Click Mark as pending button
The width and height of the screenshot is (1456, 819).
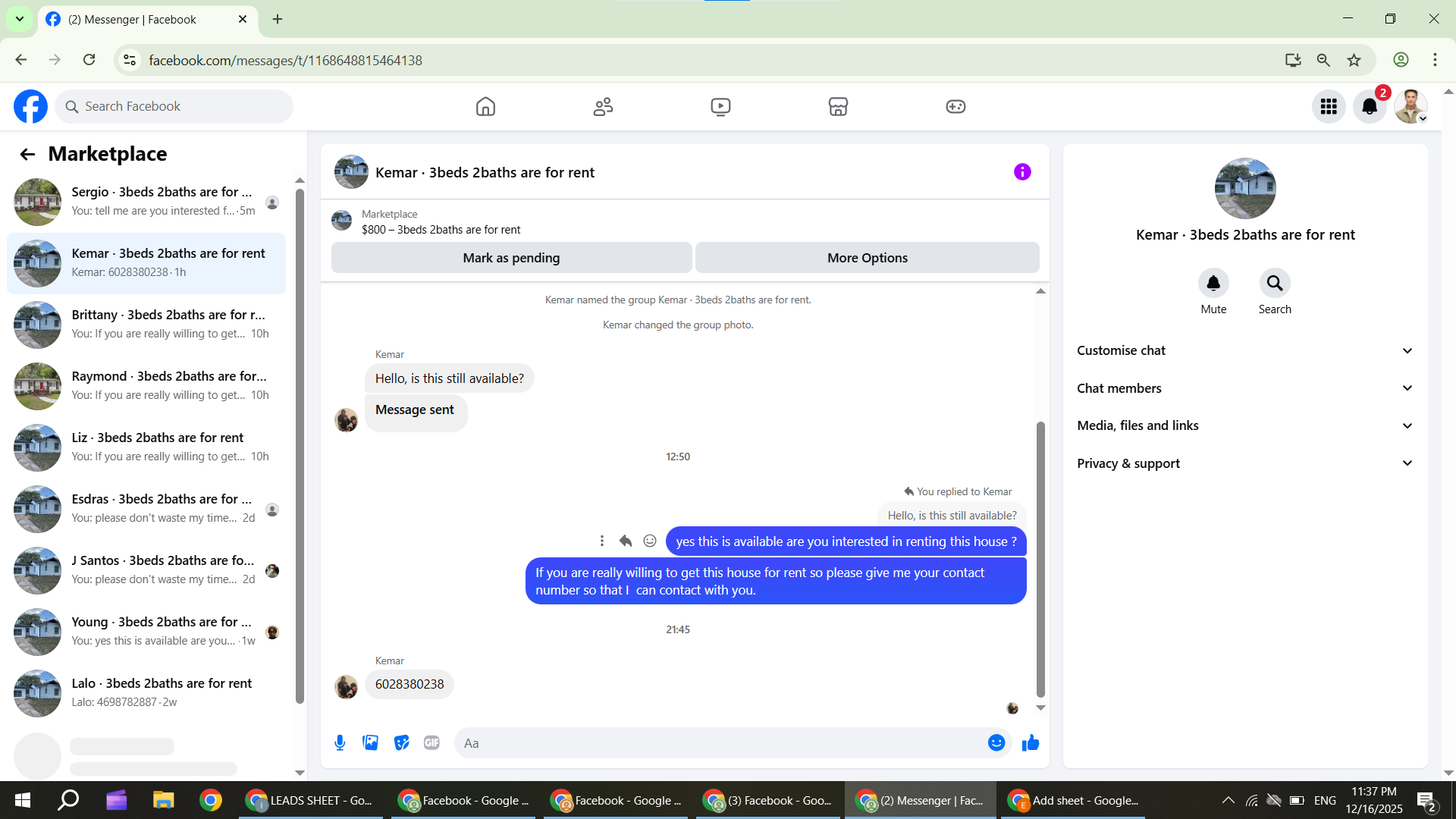click(x=511, y=258)
